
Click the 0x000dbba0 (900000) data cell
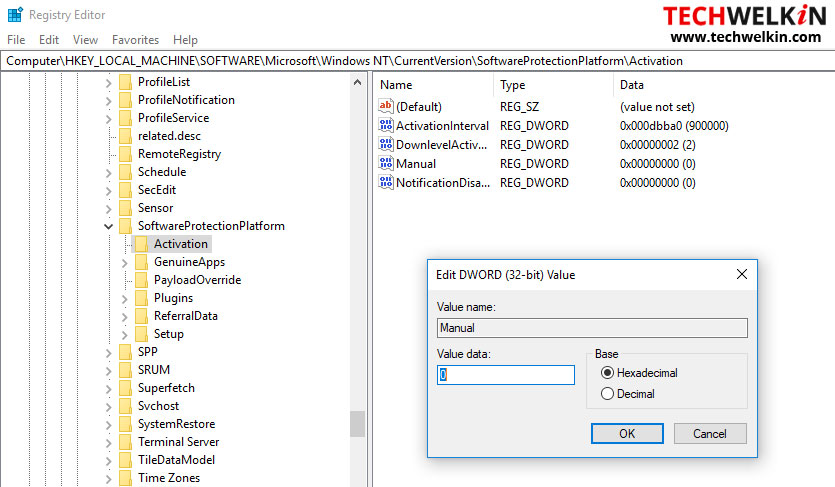[674, 126]
